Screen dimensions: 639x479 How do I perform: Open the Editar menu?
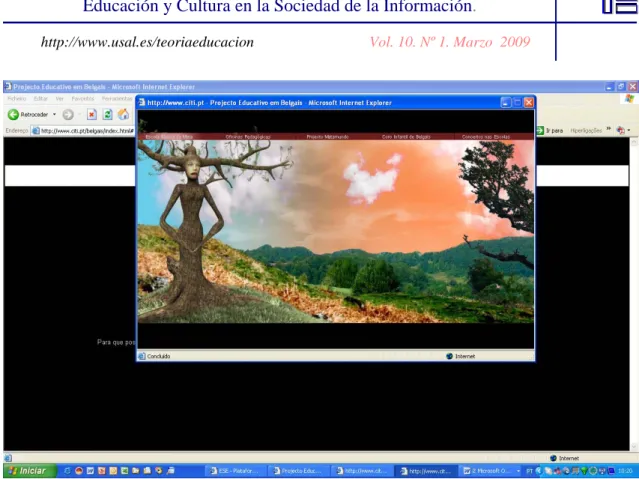tap(41, 99)
